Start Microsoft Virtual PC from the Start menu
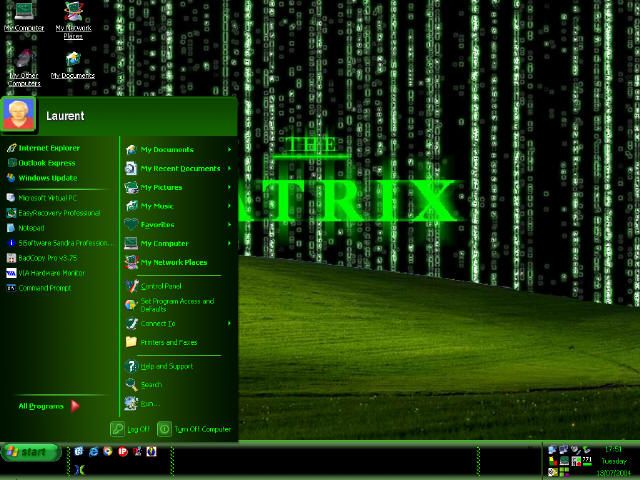640x480 pixels. point(42,198)
